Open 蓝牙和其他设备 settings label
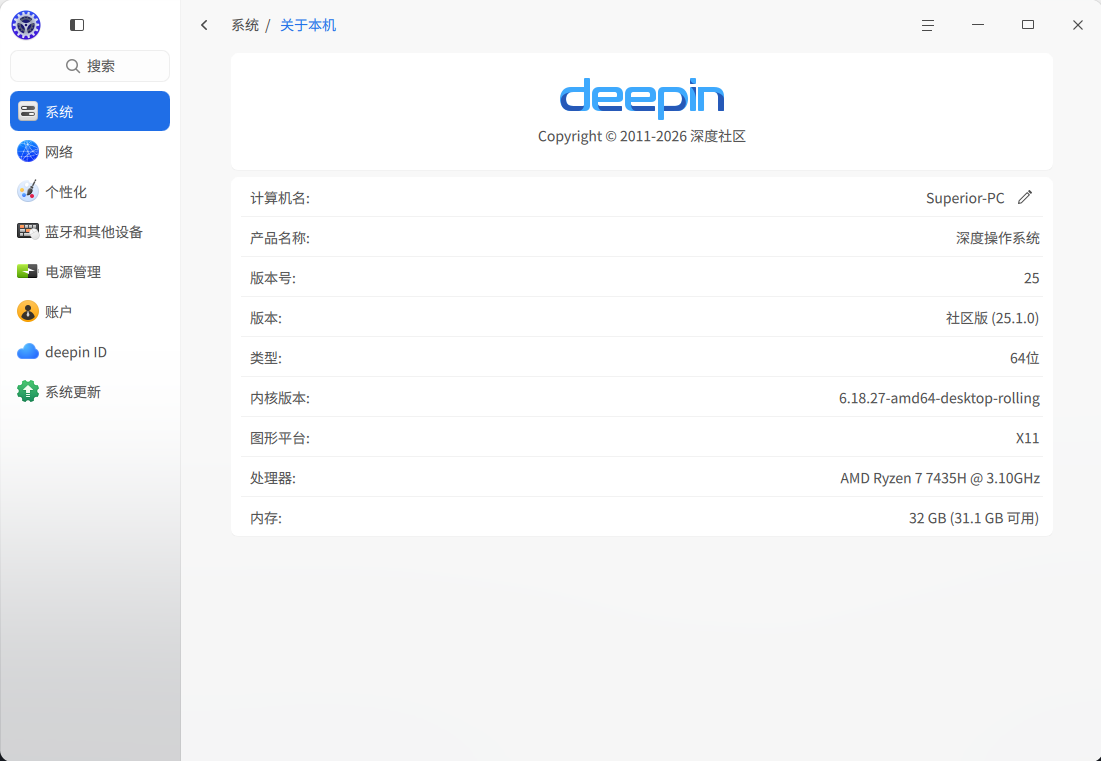1101x761 pixels. (x=94, y=232)
